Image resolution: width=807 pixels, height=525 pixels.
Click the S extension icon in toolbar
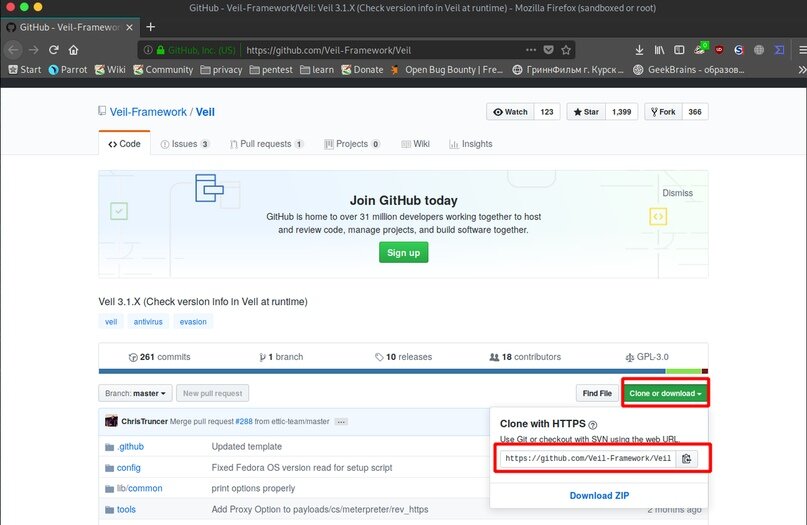click(739, 50)
